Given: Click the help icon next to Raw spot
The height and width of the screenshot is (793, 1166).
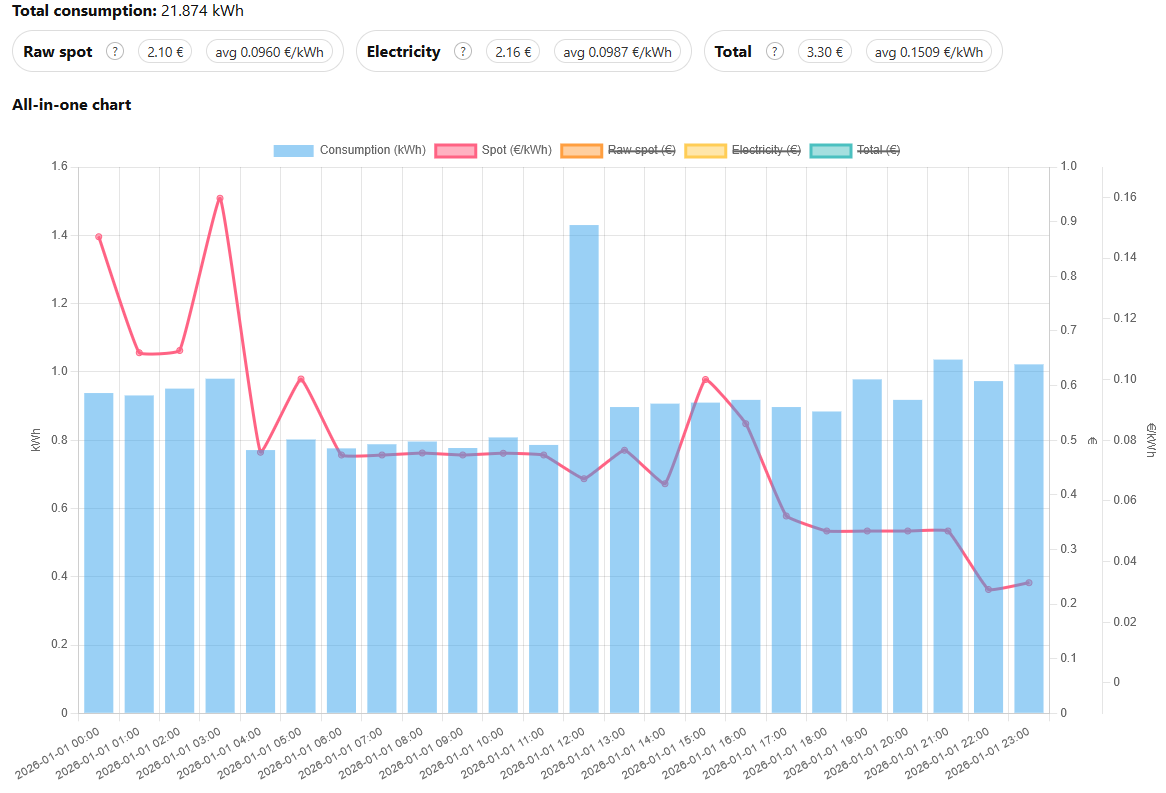Looking at the screenshot, I should coord(115,52).
